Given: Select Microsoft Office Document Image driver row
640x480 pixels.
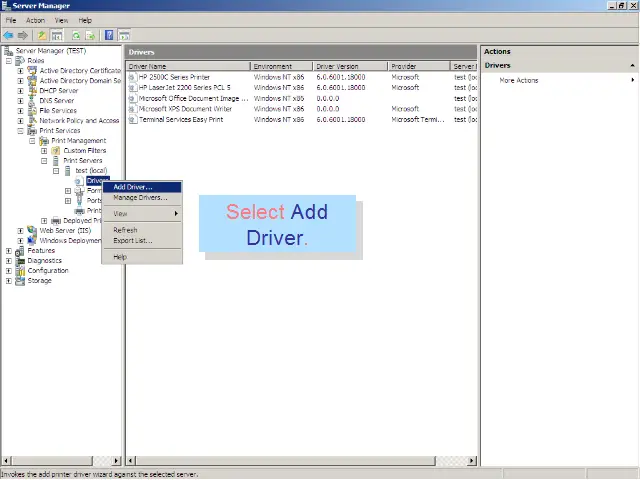Looking at the screenshot, I should pos(302,98).
